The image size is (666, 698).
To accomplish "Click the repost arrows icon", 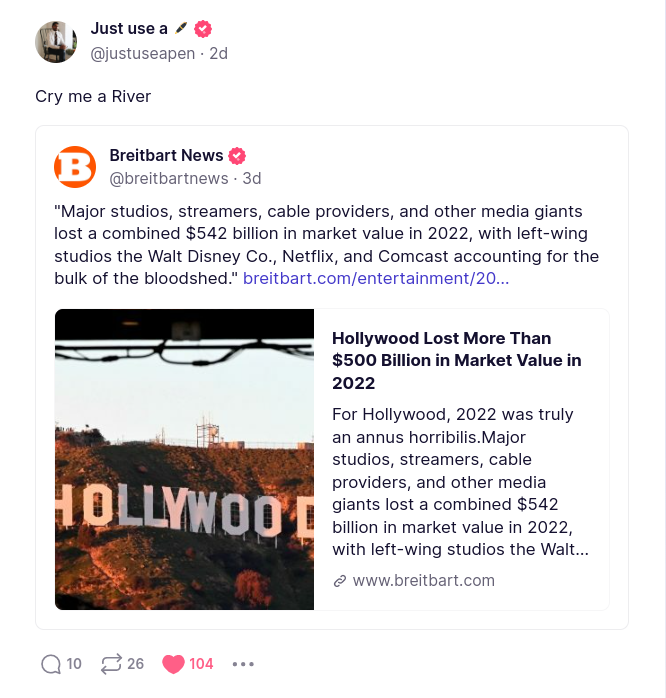I will [111, 663].
